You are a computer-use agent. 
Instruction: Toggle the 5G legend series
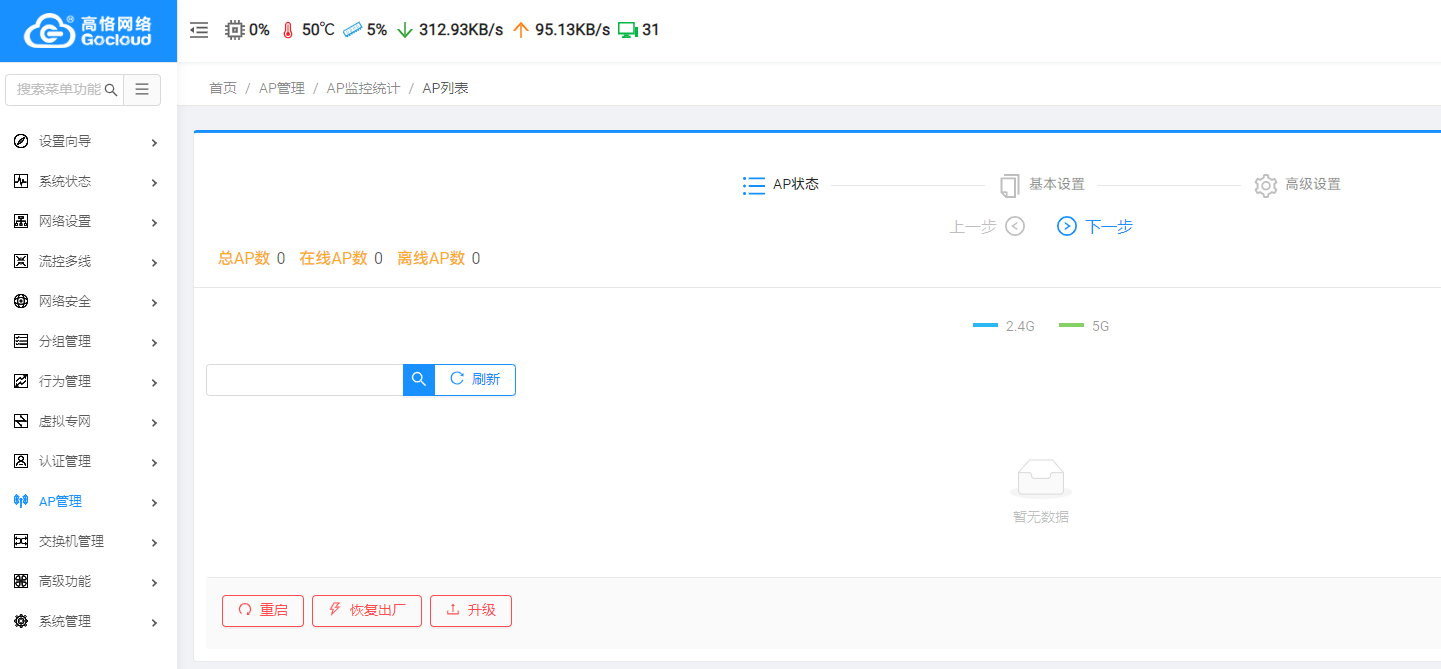click(x=1084, y=326)
